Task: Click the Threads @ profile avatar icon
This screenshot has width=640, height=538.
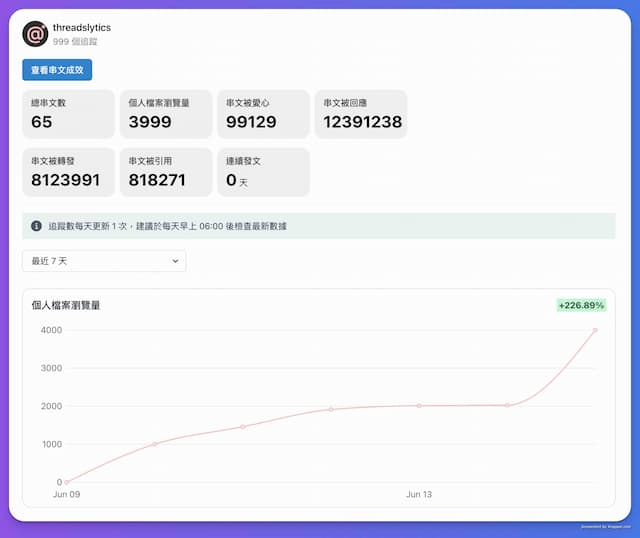Action: 35,34
